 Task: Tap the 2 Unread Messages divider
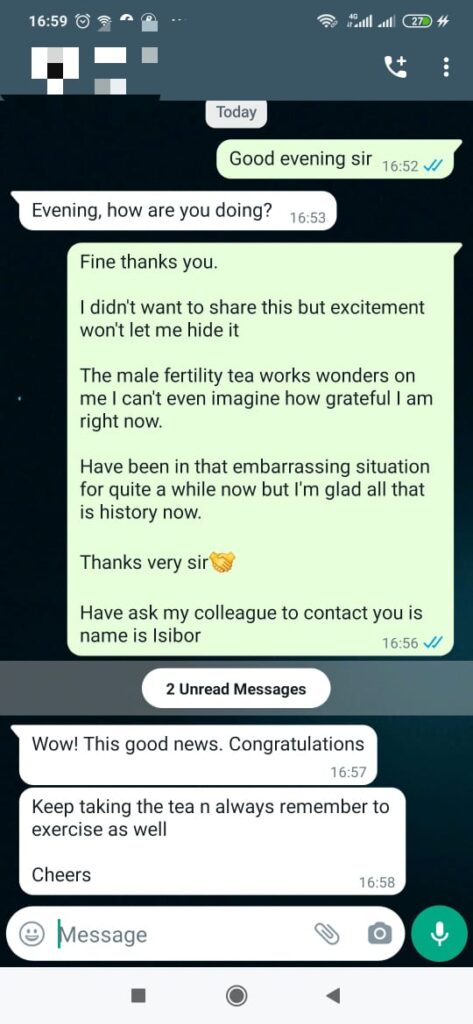[236, 688]
